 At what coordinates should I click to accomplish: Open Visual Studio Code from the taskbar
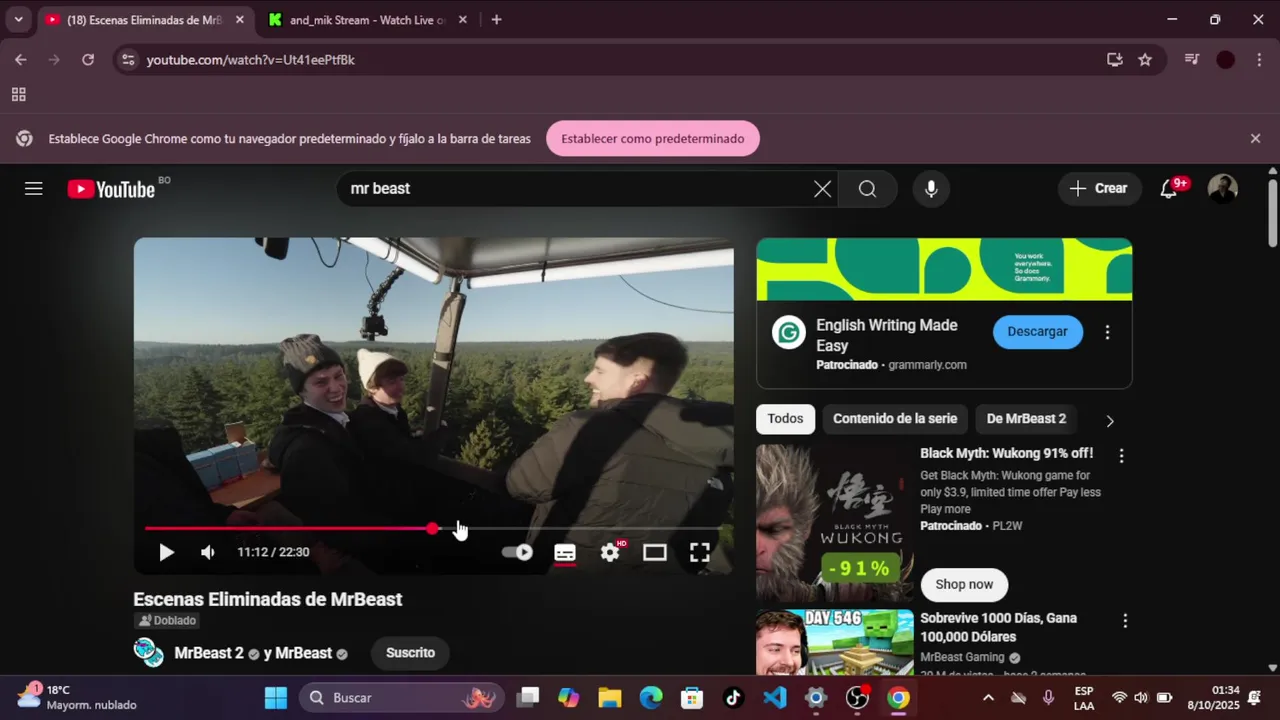coord(775,698)
